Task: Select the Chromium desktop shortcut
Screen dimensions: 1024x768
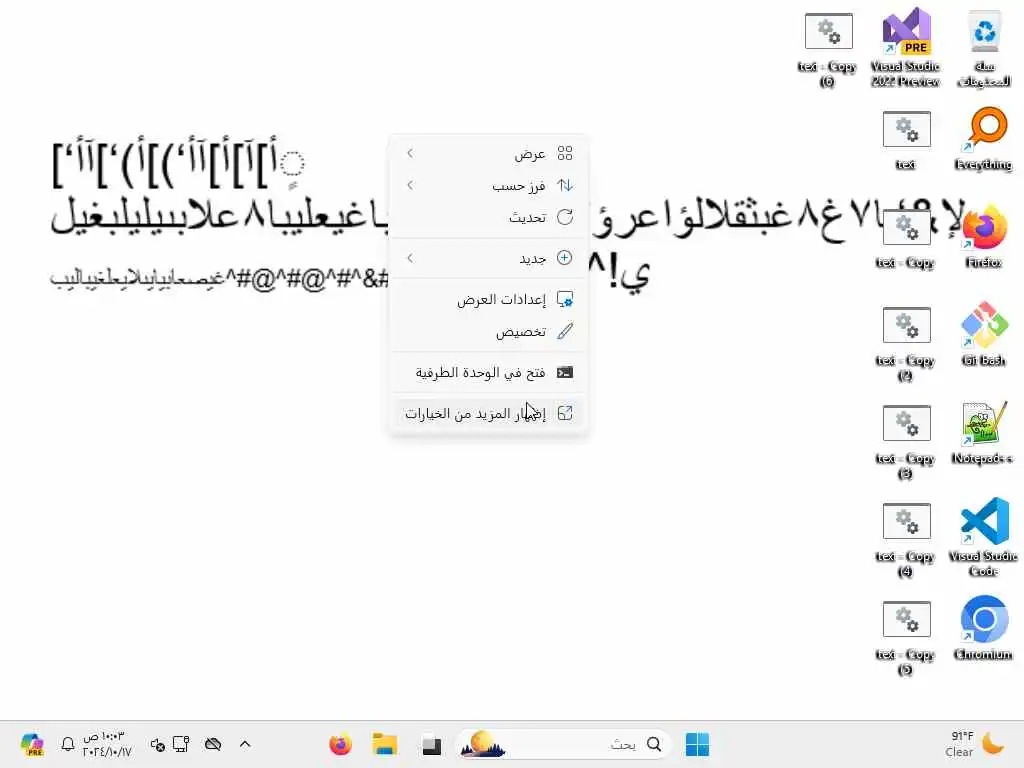Action: (x=984, y=628)
